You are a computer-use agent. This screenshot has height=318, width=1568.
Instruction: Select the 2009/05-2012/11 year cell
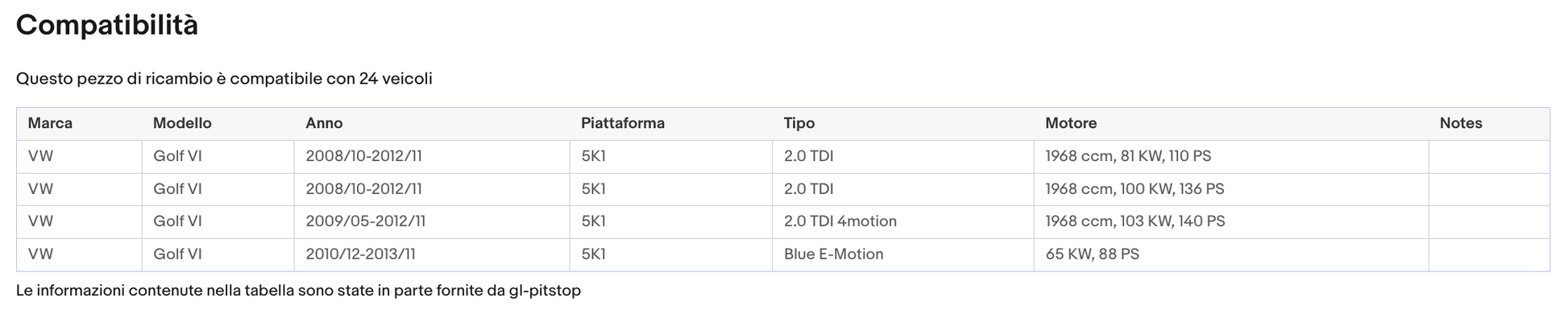click(432, 221)
